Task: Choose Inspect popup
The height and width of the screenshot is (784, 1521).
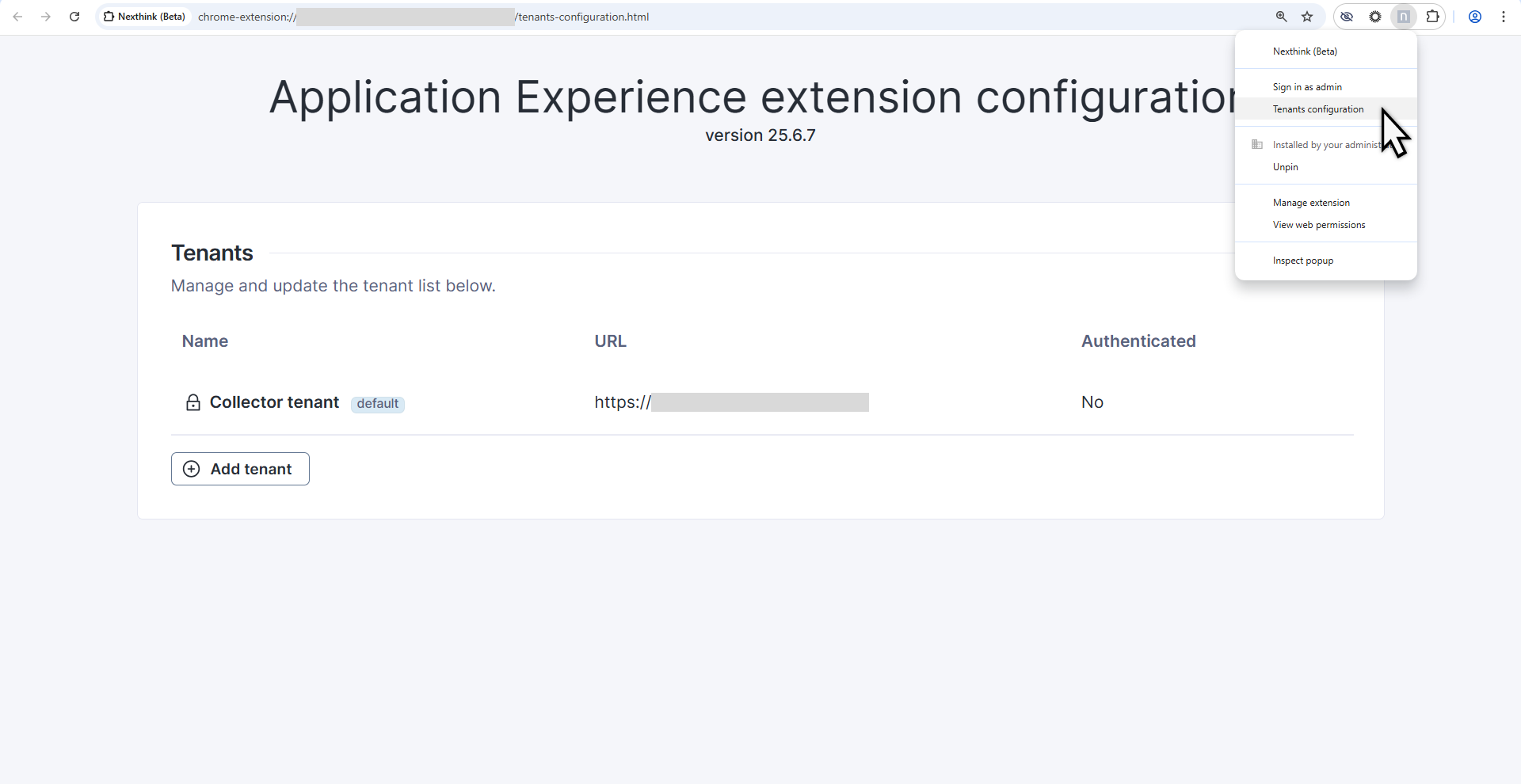Action: pyautogui.click(x=1303, y=261)
